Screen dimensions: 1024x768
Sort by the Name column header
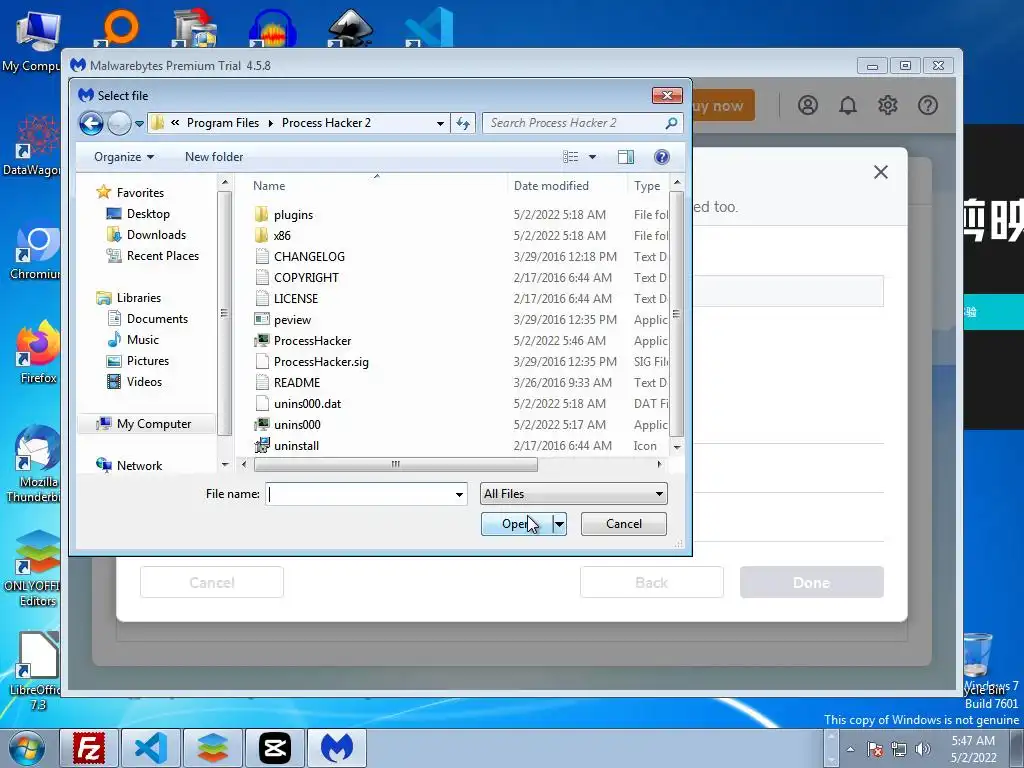[269, 186]
